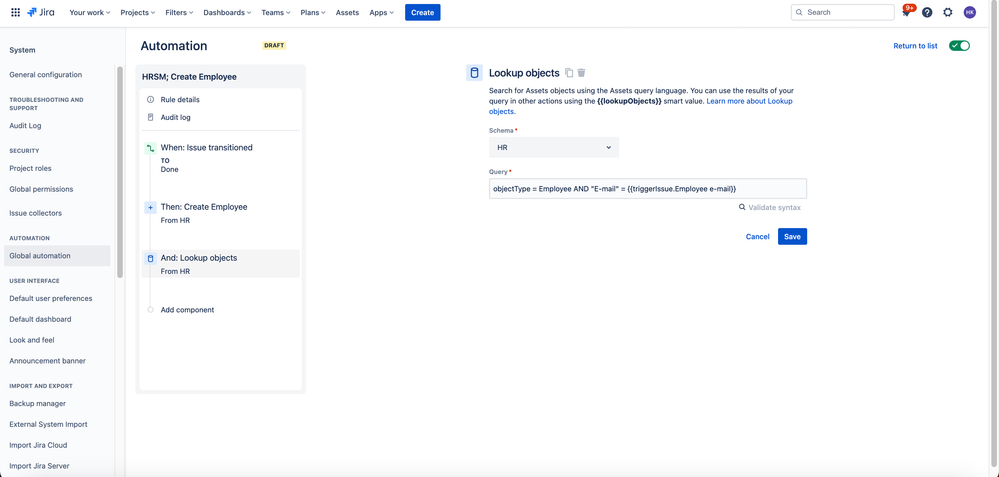Focus the top Search box
The width and height of the screenshot is (999, 477).
842,12
